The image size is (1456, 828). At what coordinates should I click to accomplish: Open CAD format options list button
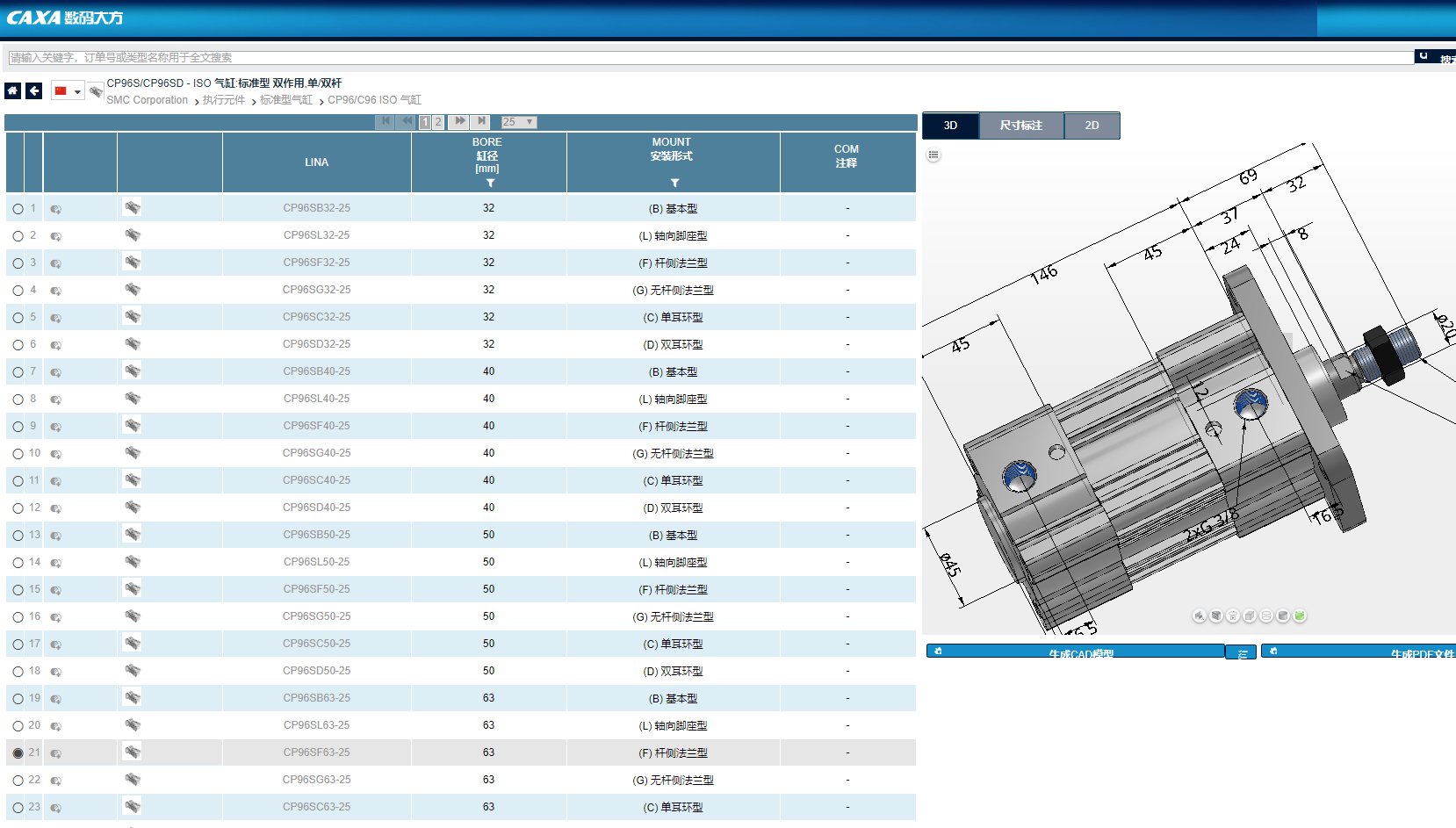coord(1241,652)
